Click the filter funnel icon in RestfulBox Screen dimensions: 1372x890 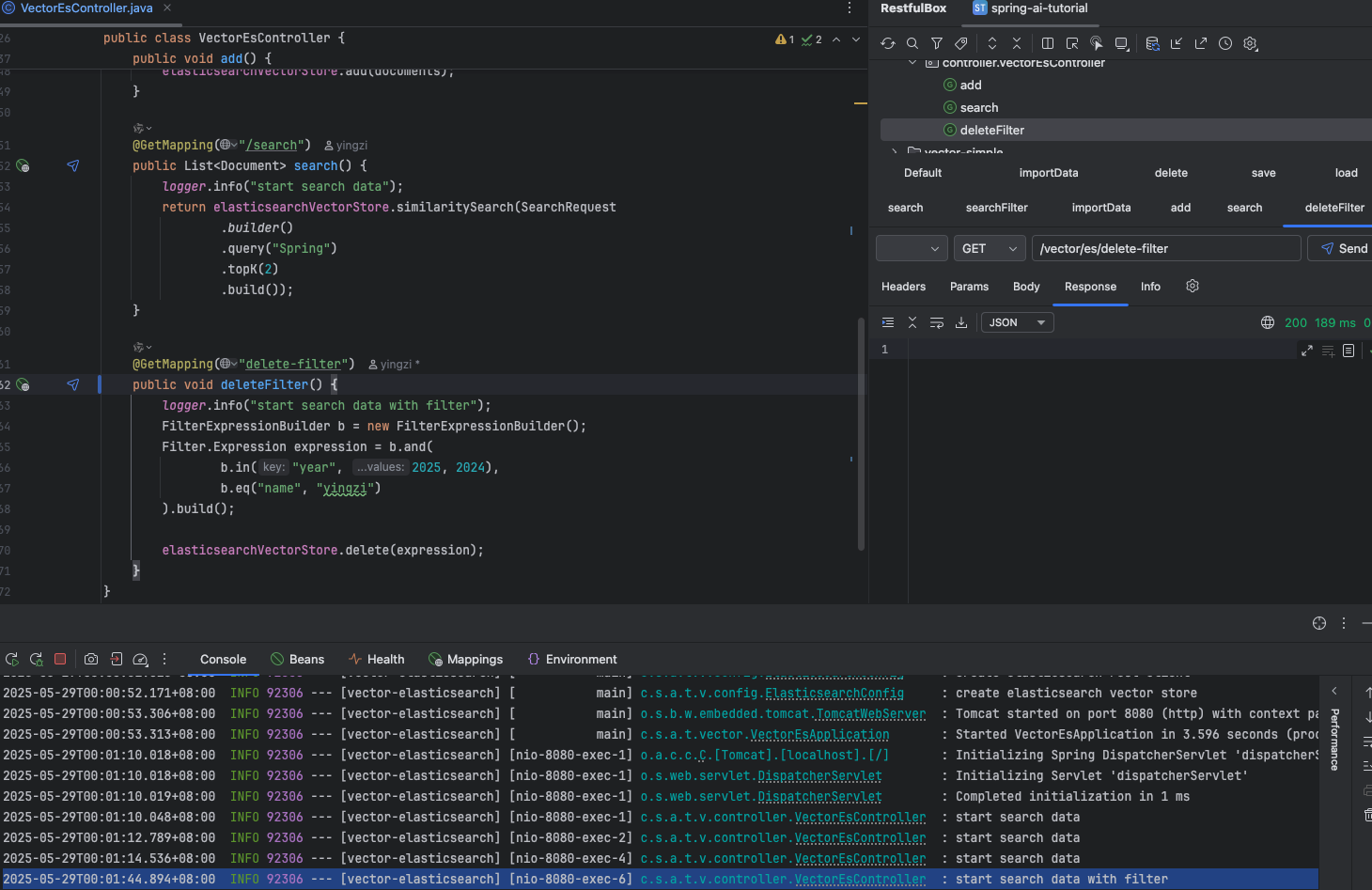tap(937, 43)
